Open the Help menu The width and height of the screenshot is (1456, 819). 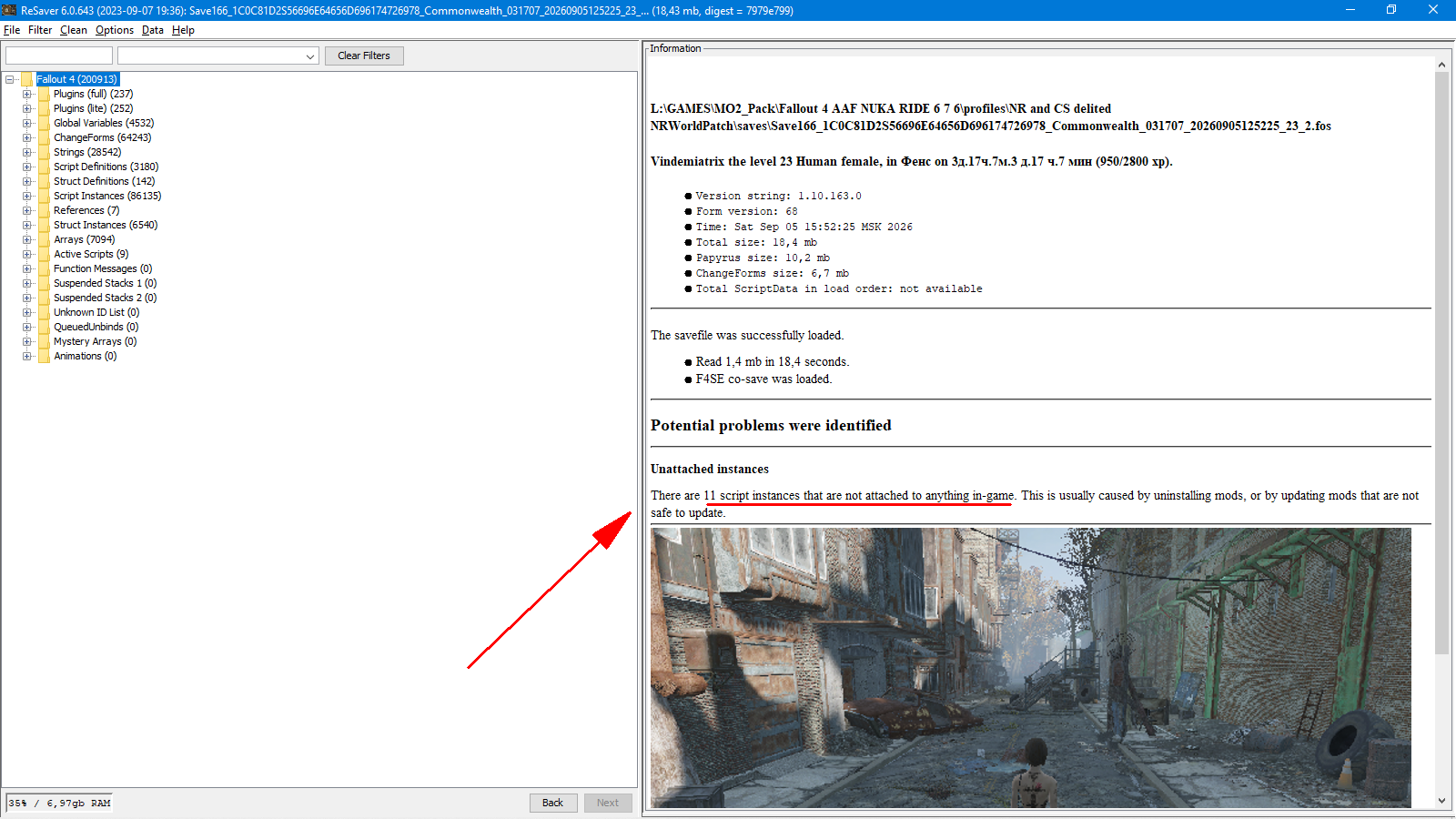183,30
